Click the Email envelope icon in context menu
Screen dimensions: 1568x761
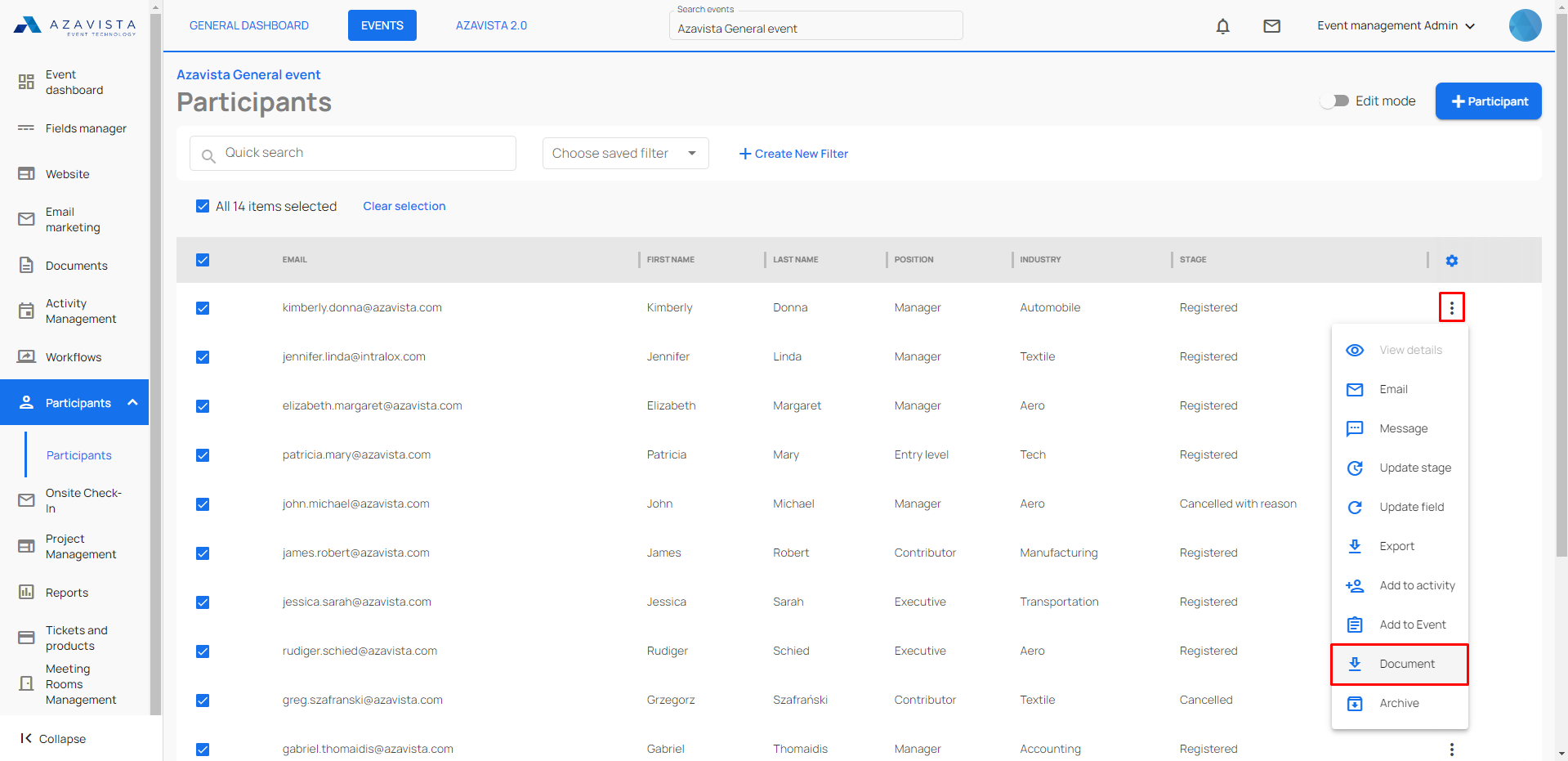[1354, 389]
